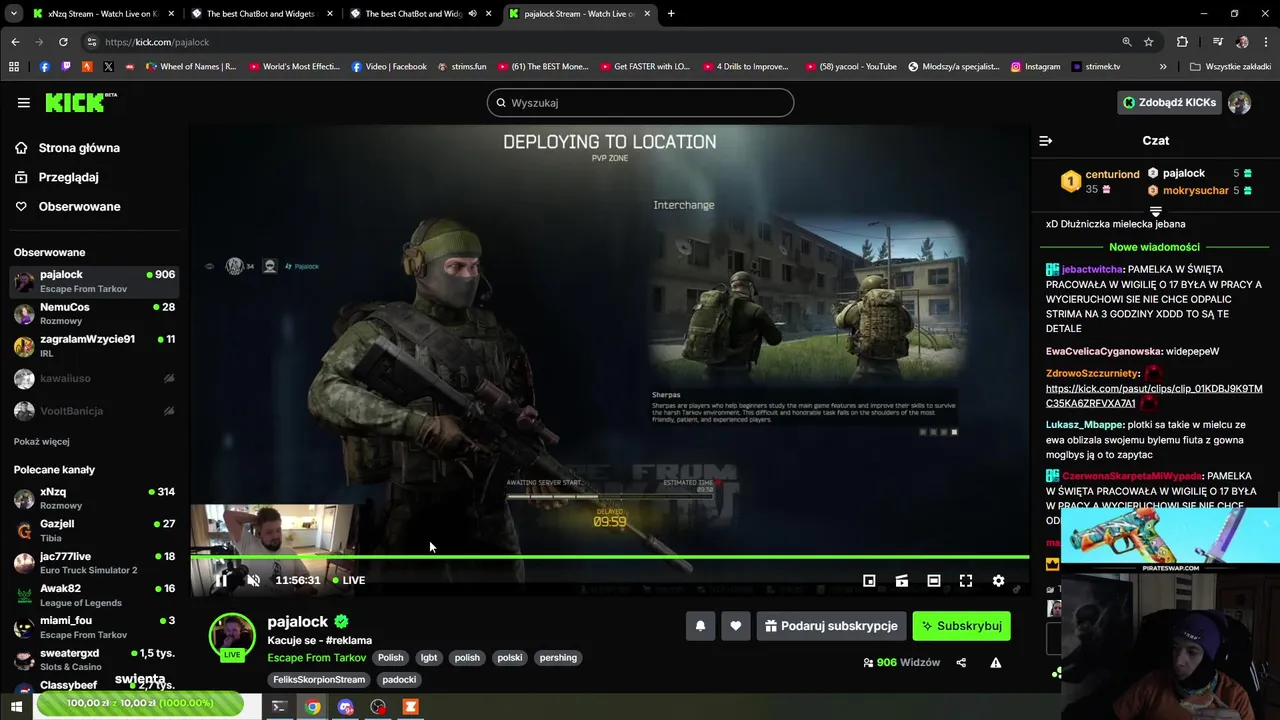Image resolution: width=1280 pixels, height=720 pixels.
Task: Click the lgbt stream tag
Action: click(x=429, y=658)
